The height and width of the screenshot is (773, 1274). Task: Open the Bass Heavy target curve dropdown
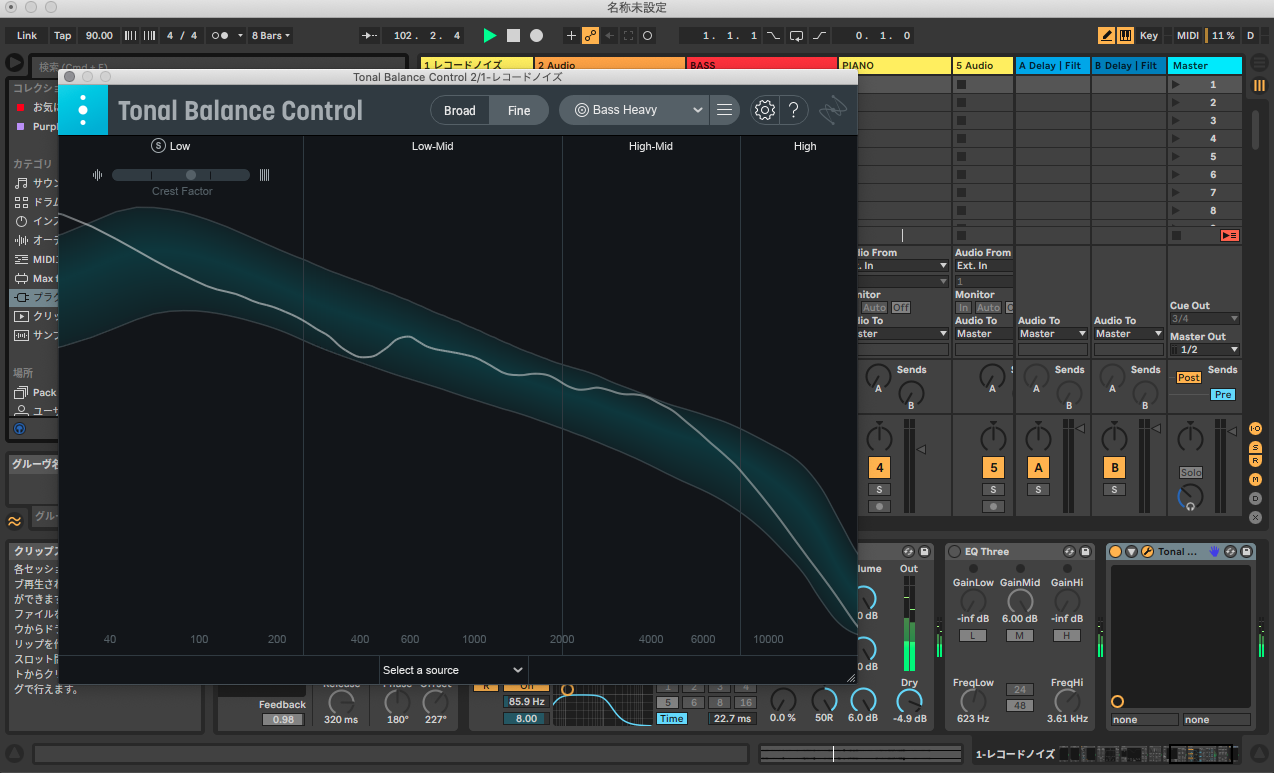(x=634, y=110)
